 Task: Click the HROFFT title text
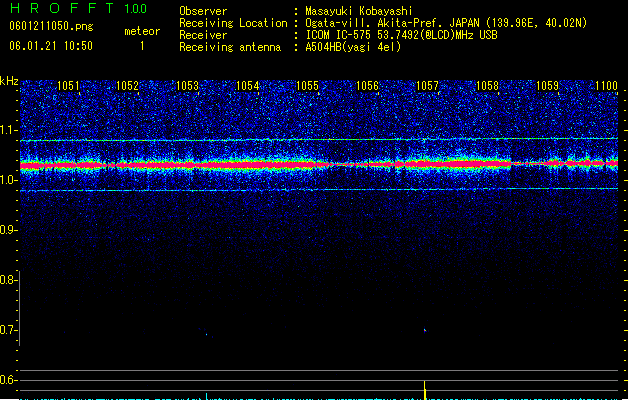pos(62,8)
